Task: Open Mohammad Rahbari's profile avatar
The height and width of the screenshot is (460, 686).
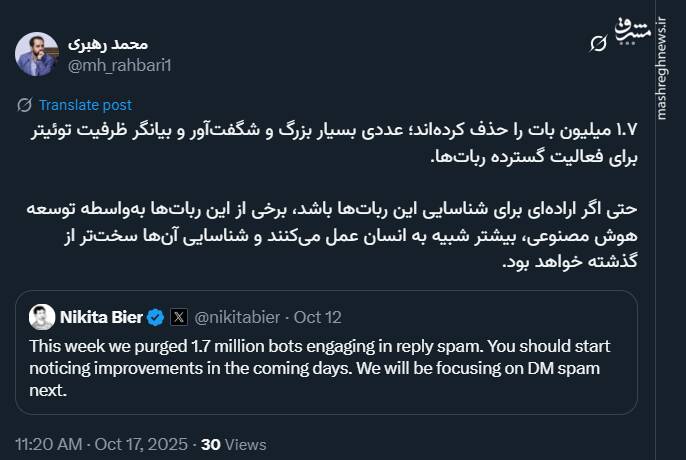Action: (36, 54)
